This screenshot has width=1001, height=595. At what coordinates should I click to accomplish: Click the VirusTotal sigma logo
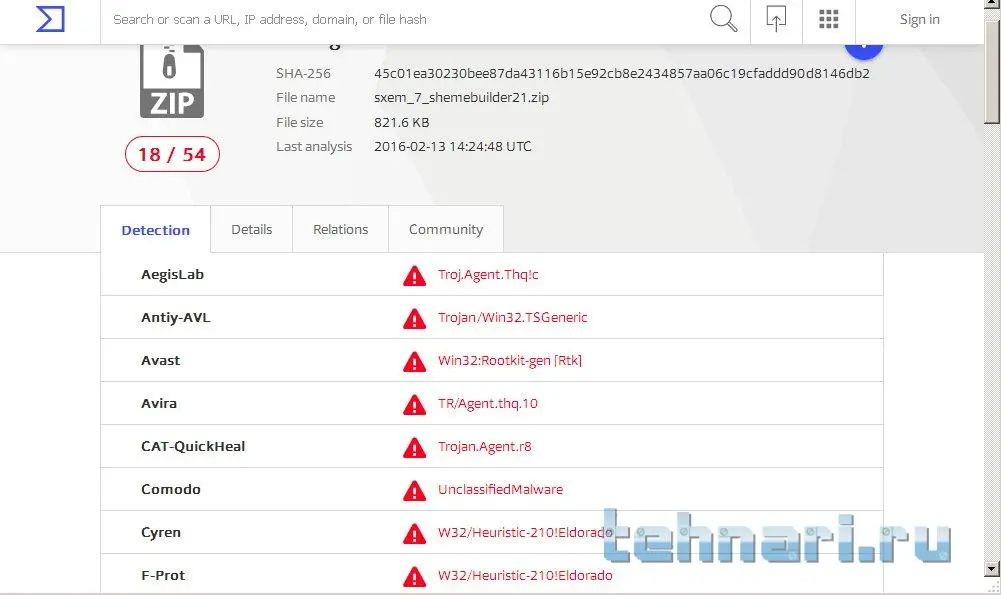tap(50, 19)
